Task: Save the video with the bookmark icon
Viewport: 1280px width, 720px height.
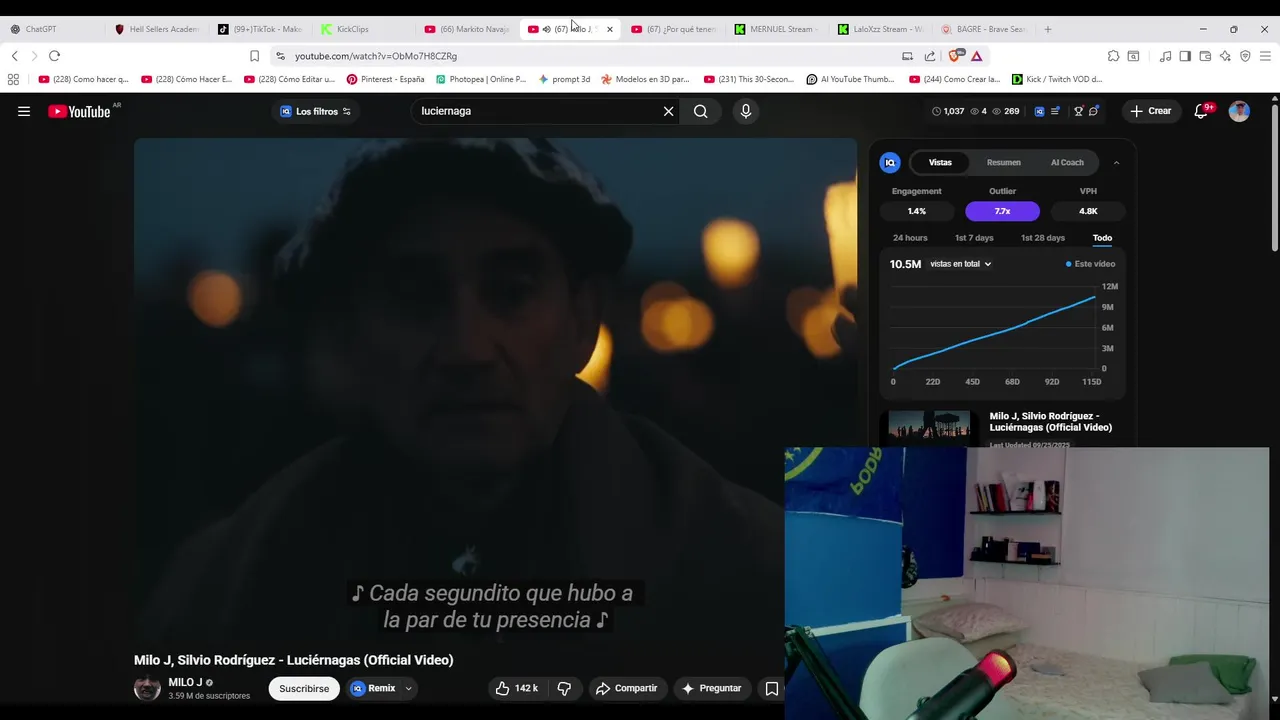Action: [771, 688]
